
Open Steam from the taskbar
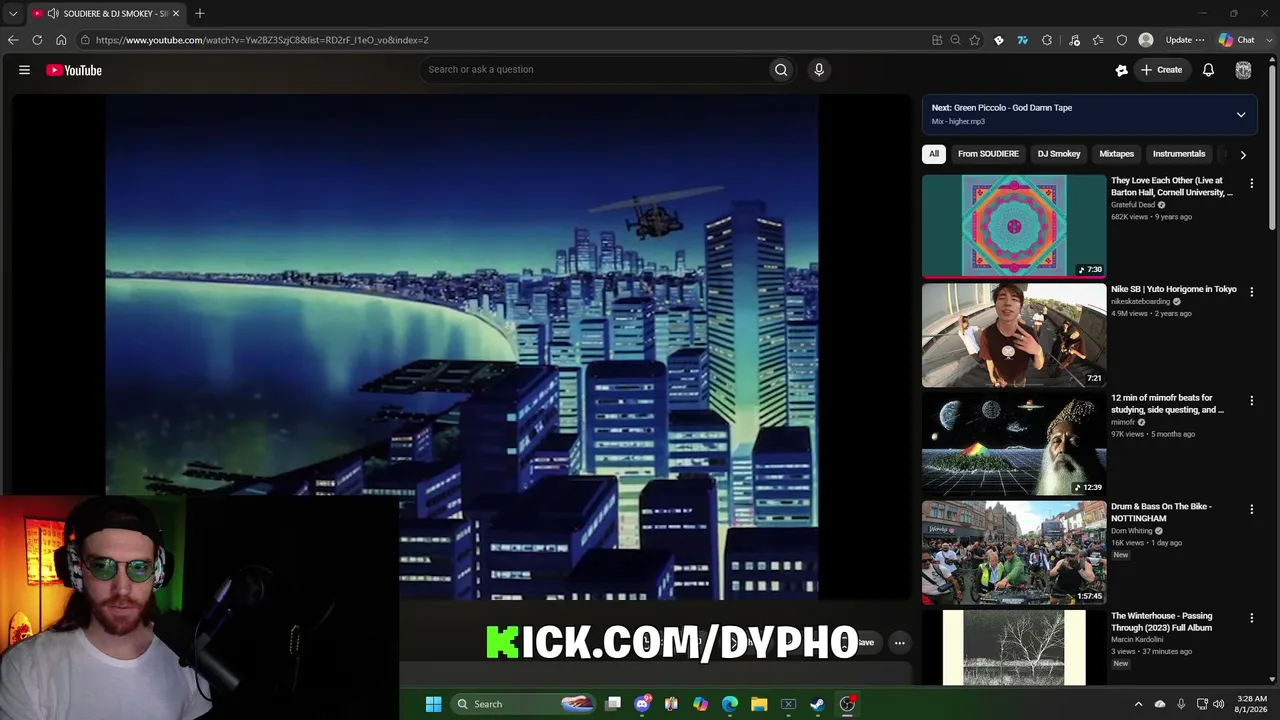[817, 704]
